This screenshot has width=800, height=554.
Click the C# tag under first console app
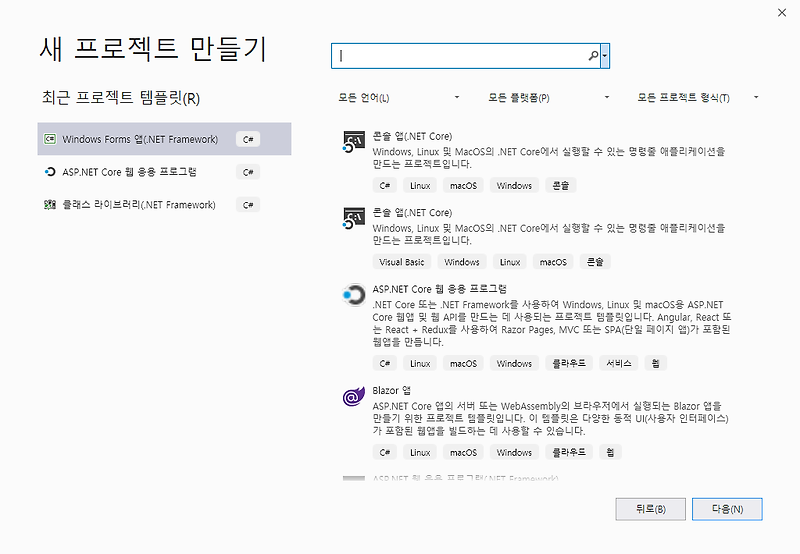(385, 186)
